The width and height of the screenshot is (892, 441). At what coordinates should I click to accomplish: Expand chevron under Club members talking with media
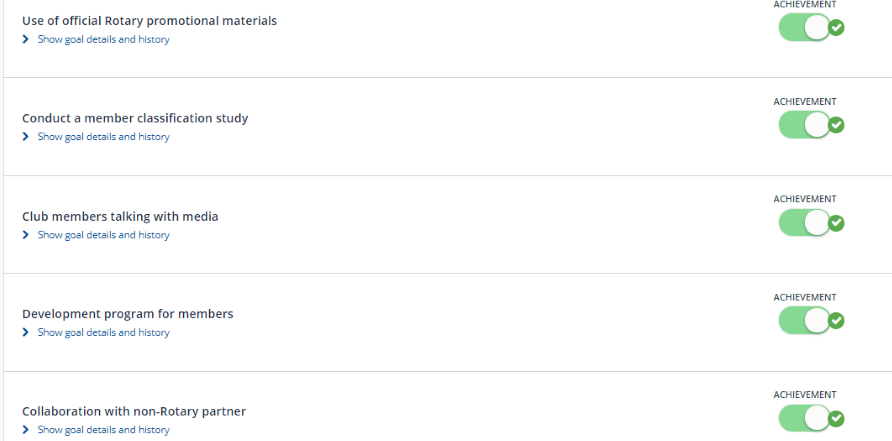pyautogui.click(x=26, y=235)
